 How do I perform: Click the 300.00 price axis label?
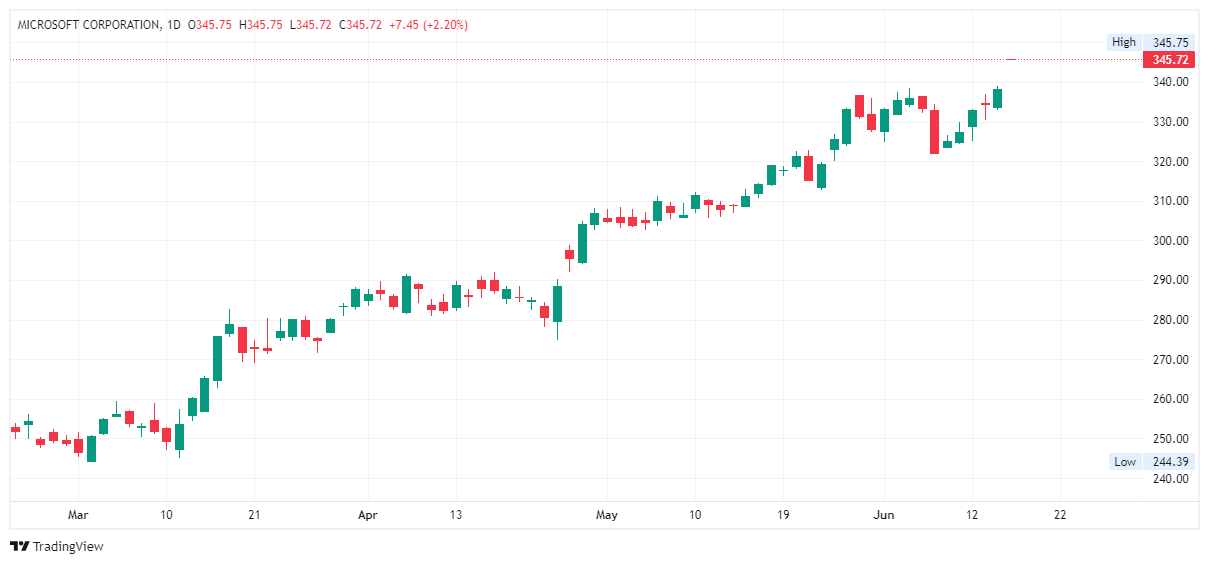(1169, 241)
